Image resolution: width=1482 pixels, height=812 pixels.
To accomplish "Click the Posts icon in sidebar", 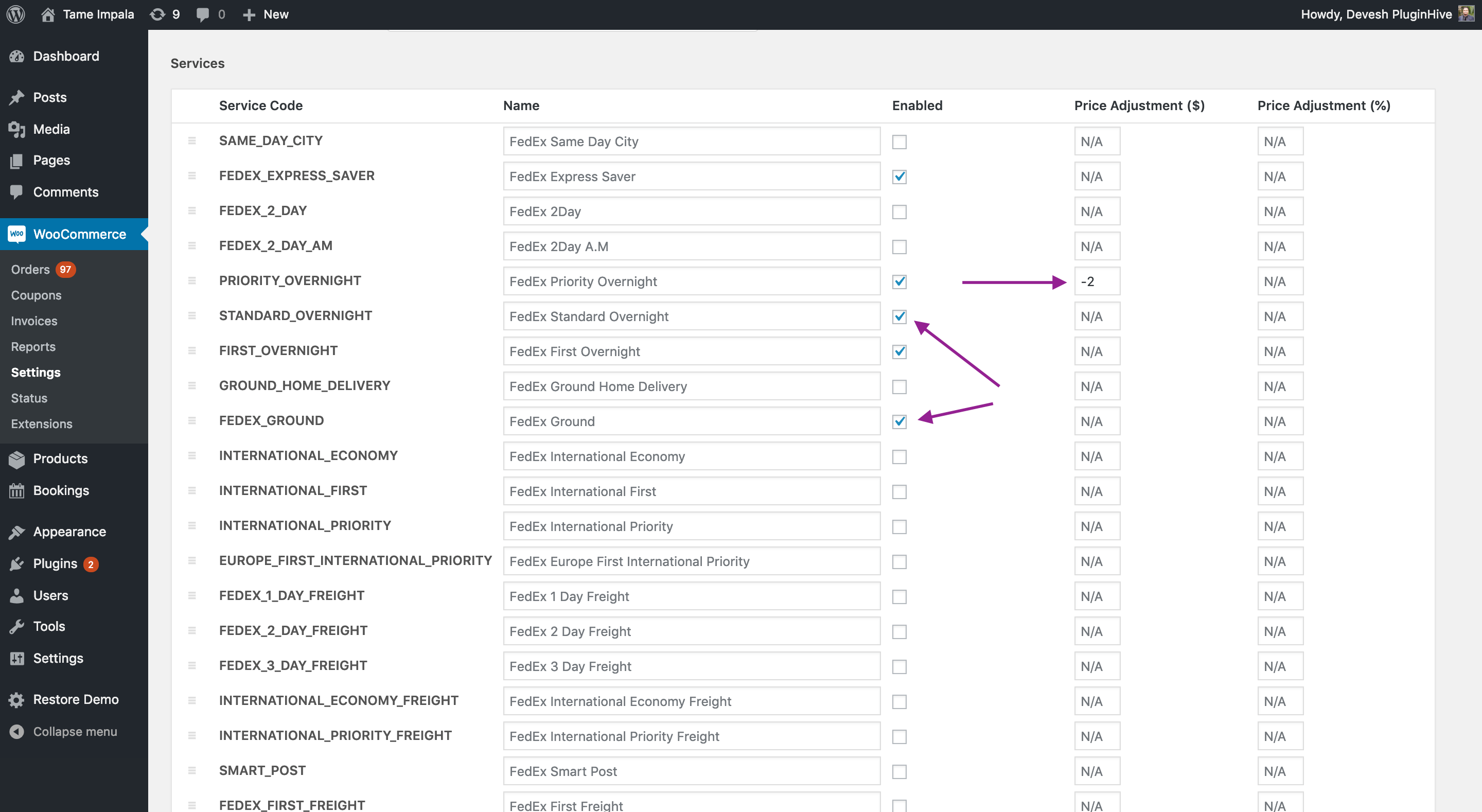I will tap(17, 97).
